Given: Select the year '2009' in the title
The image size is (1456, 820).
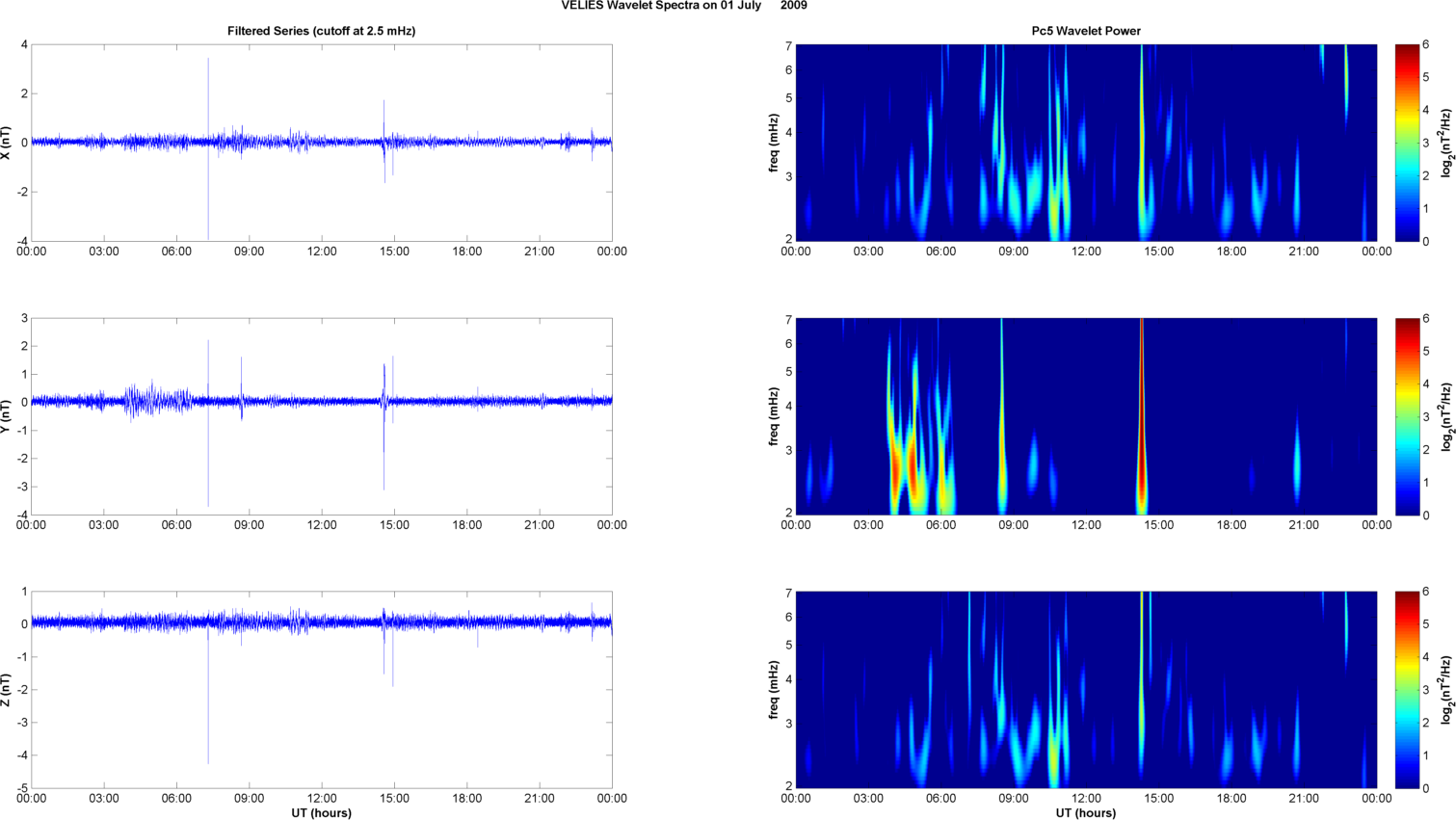Looking at the screenshot, I should (x=794, y=6).
